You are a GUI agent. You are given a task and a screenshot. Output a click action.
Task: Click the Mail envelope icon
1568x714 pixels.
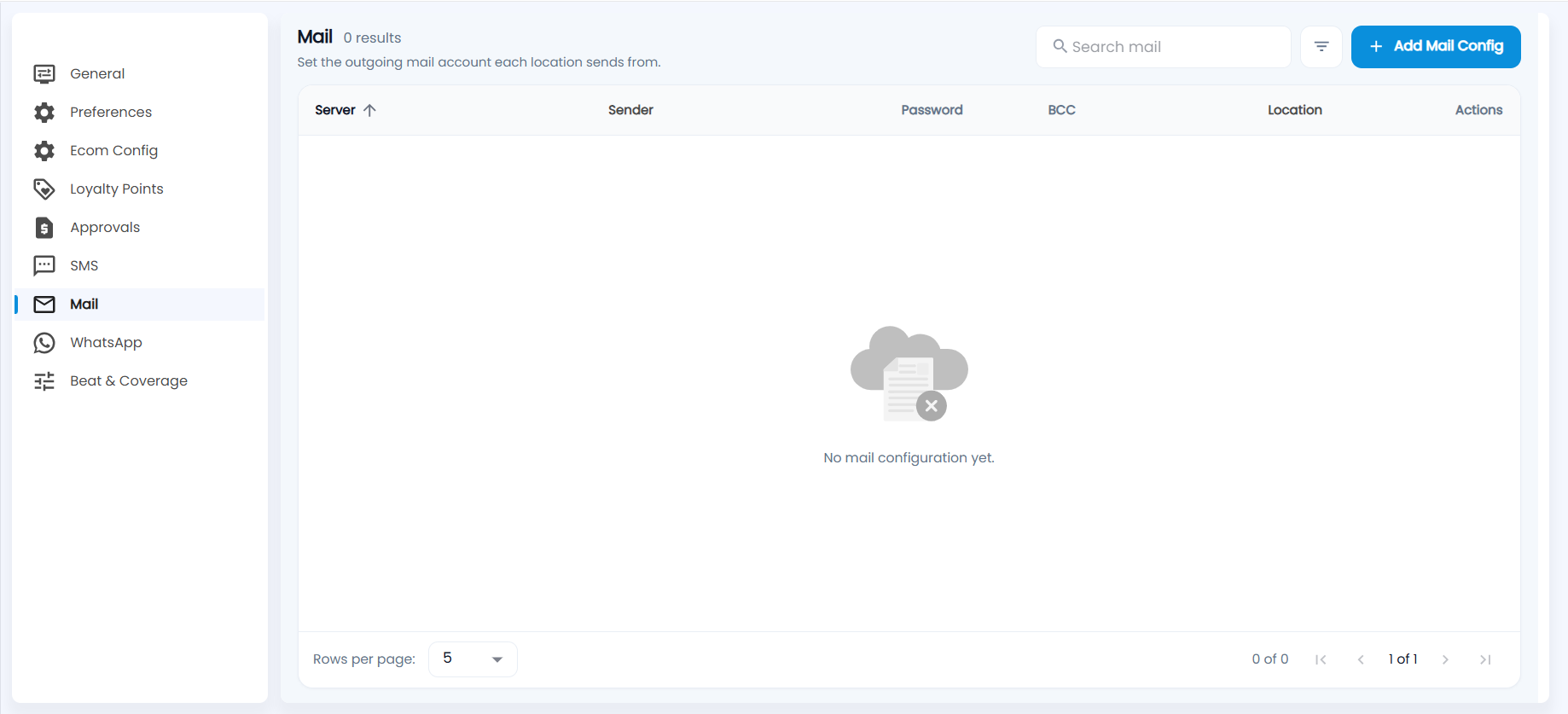click(x=44, y=305)
